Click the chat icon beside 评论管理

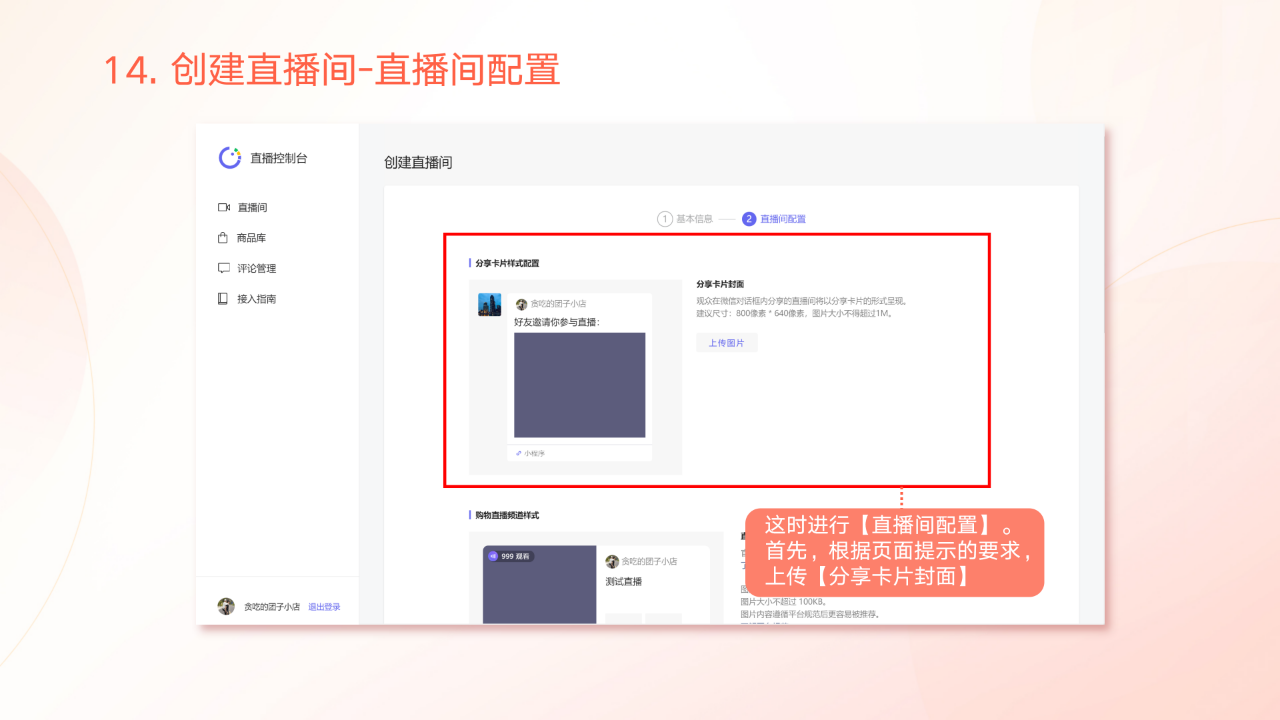224,268
